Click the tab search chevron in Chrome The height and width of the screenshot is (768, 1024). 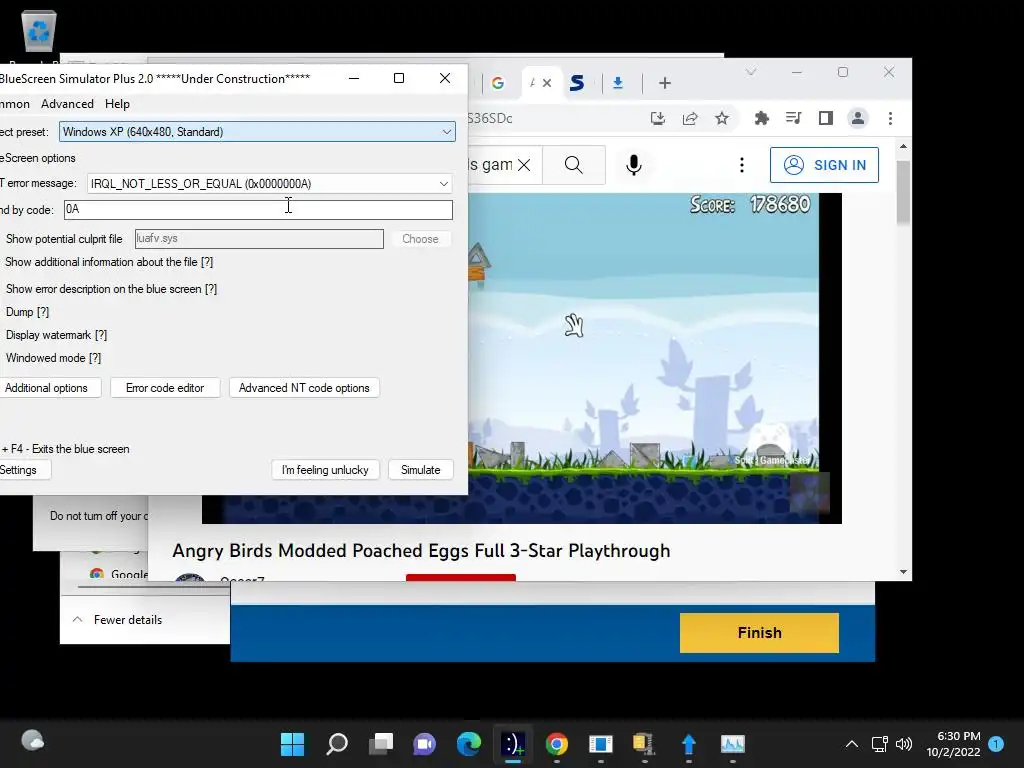(x=751, y=72)
